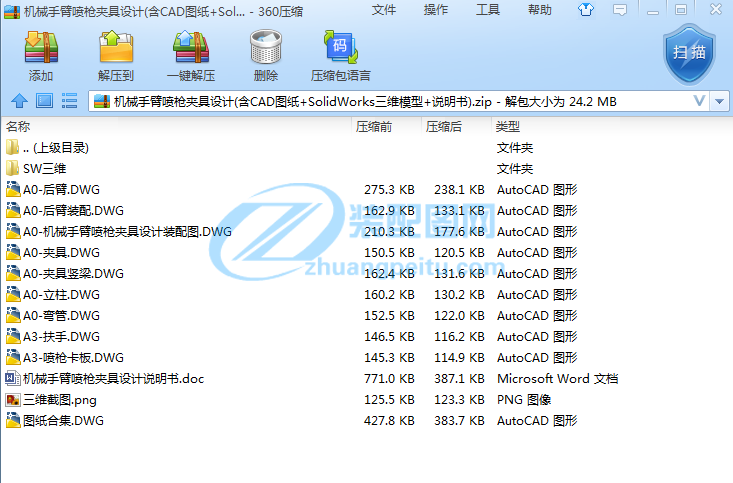The image size is (733, 483).
Task: Select the .. (上级目录) entry
Action: 56,147
